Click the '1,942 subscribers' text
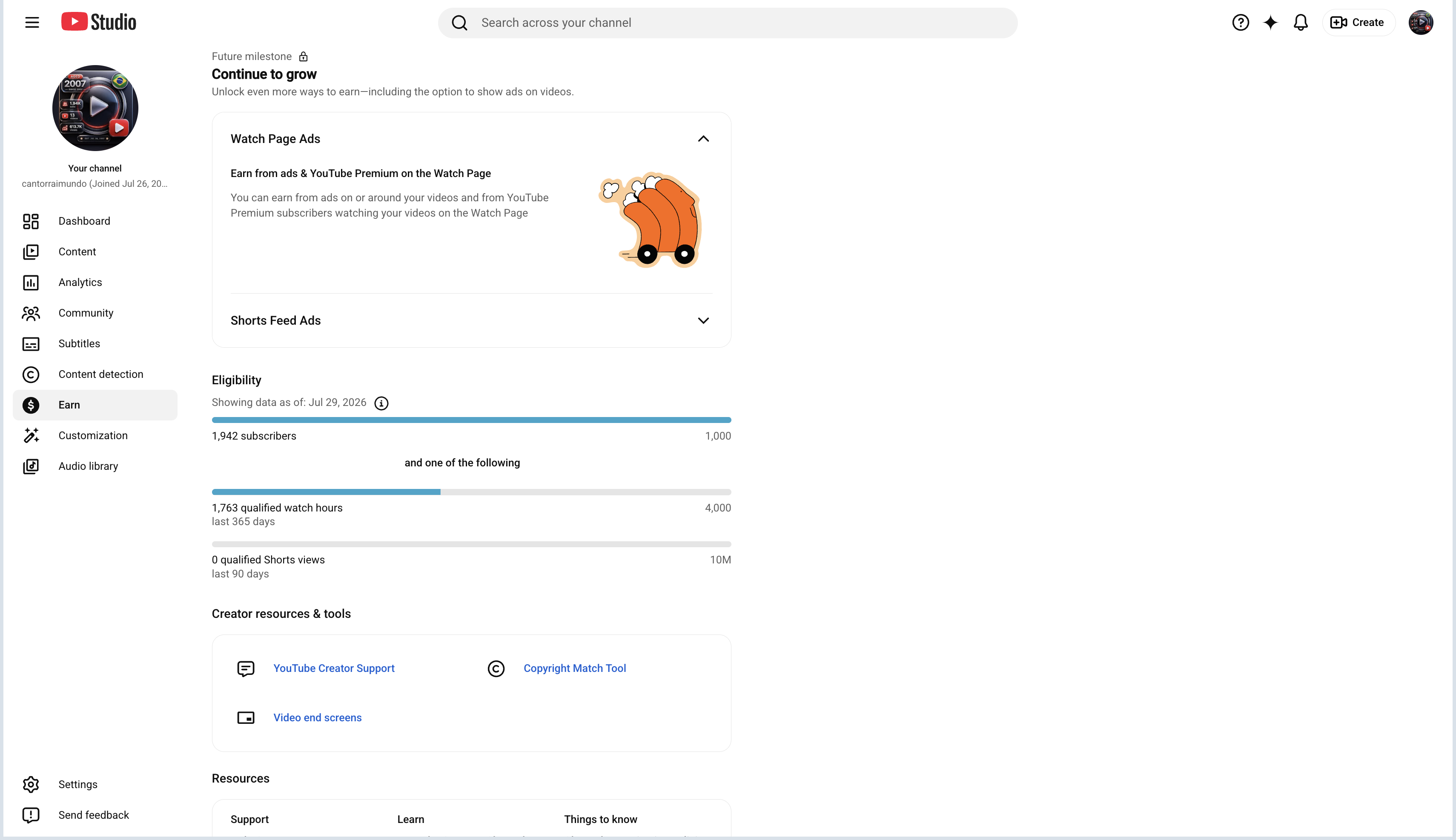 click(254, 436)
